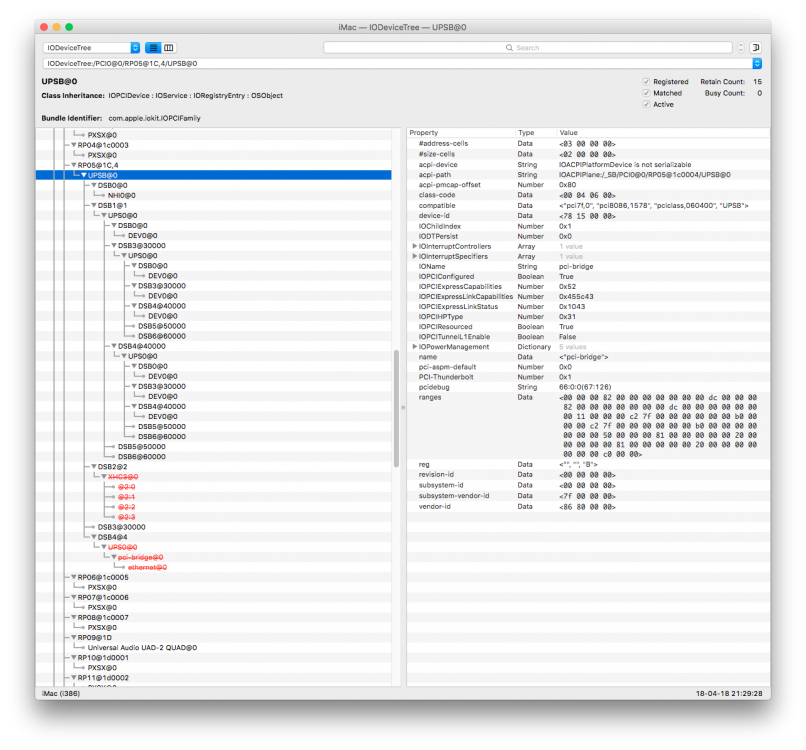Toggle the Registered checkbox
Image resolution: width=806 pixels, height=750 pixels.
[646, 82]
